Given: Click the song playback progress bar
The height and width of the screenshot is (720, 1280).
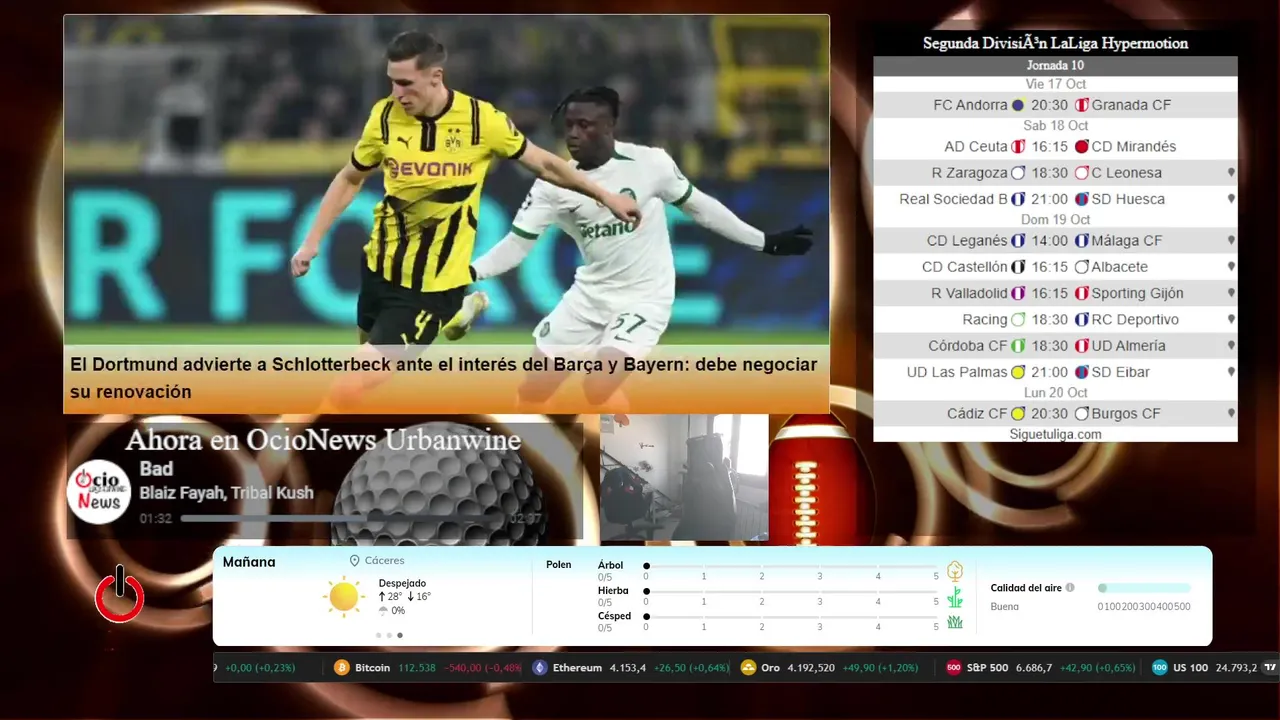Looking at the screenshot, I should point(341,519).
